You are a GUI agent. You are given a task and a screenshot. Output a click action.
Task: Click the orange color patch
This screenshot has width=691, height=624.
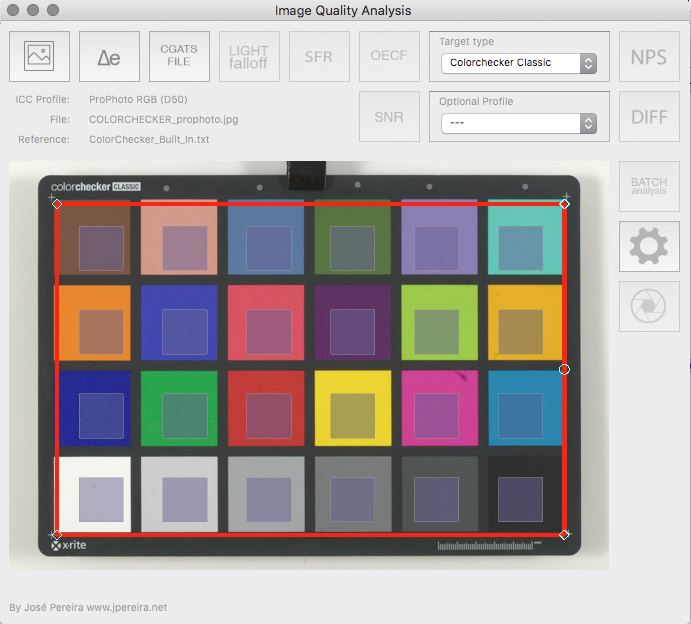pyautogui.click(x=93, y=323)
